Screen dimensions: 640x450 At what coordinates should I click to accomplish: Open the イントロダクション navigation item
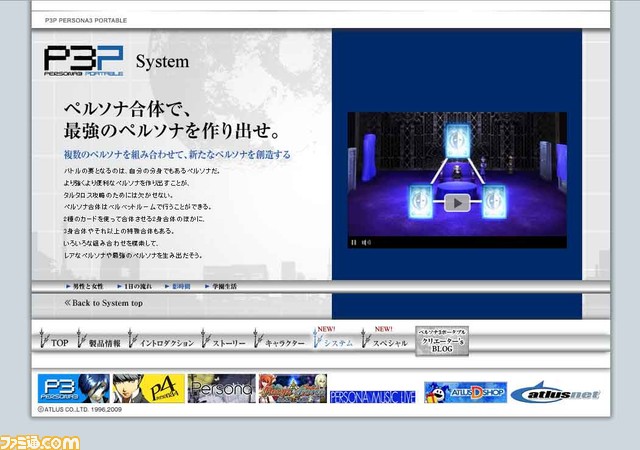(x=160, y=339)
